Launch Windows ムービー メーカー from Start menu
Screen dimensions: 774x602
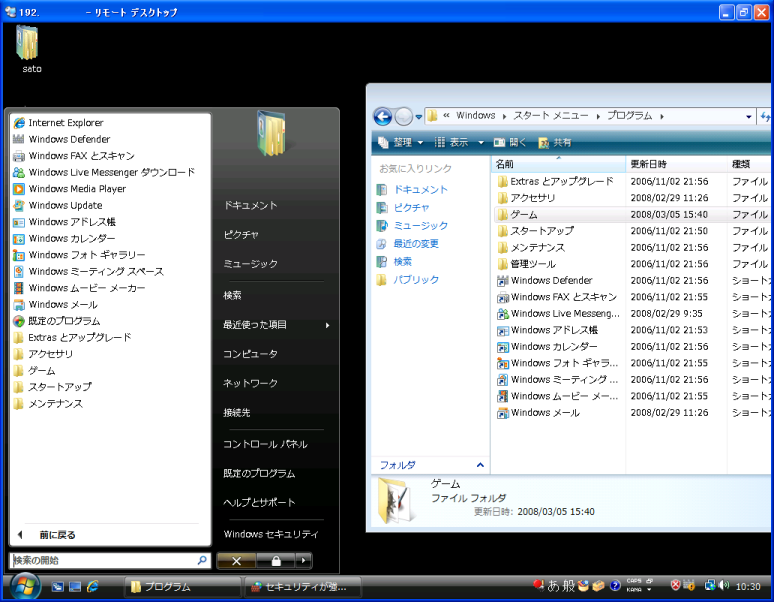pyautogui.click(x=79, y=288)
